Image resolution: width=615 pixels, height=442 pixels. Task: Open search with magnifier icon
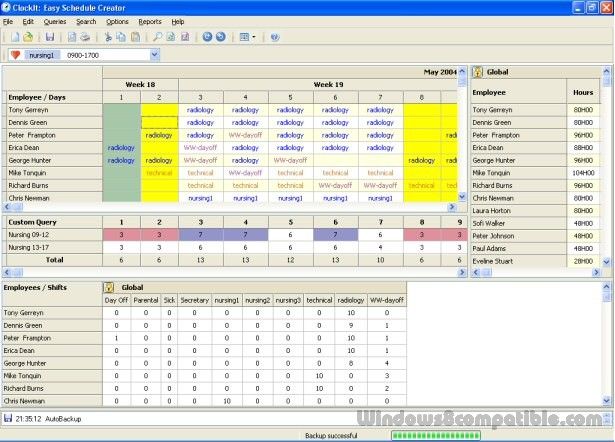(x=157, y=37)
